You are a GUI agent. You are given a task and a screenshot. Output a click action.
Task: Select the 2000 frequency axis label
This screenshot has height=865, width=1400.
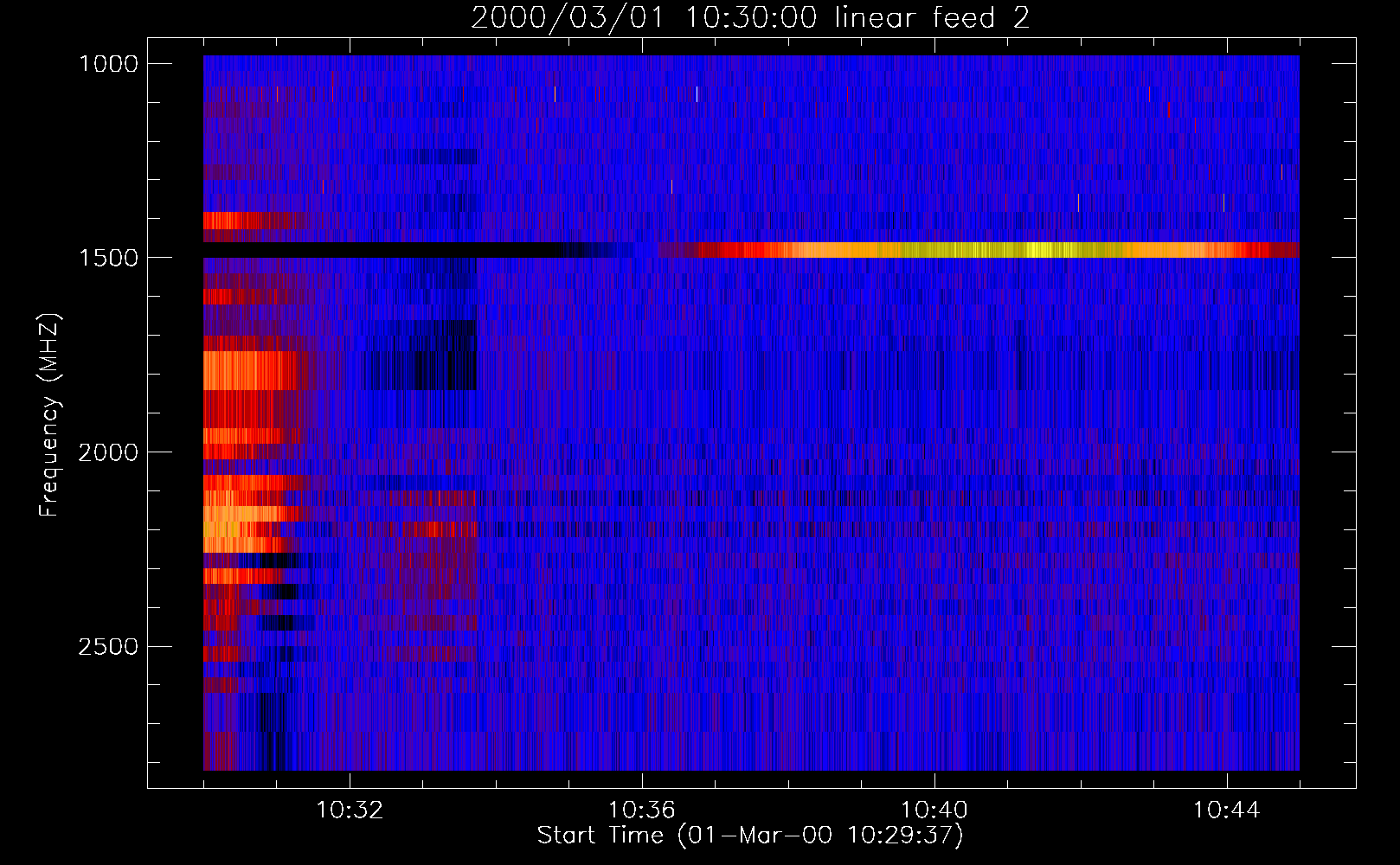tap(108, 452)
